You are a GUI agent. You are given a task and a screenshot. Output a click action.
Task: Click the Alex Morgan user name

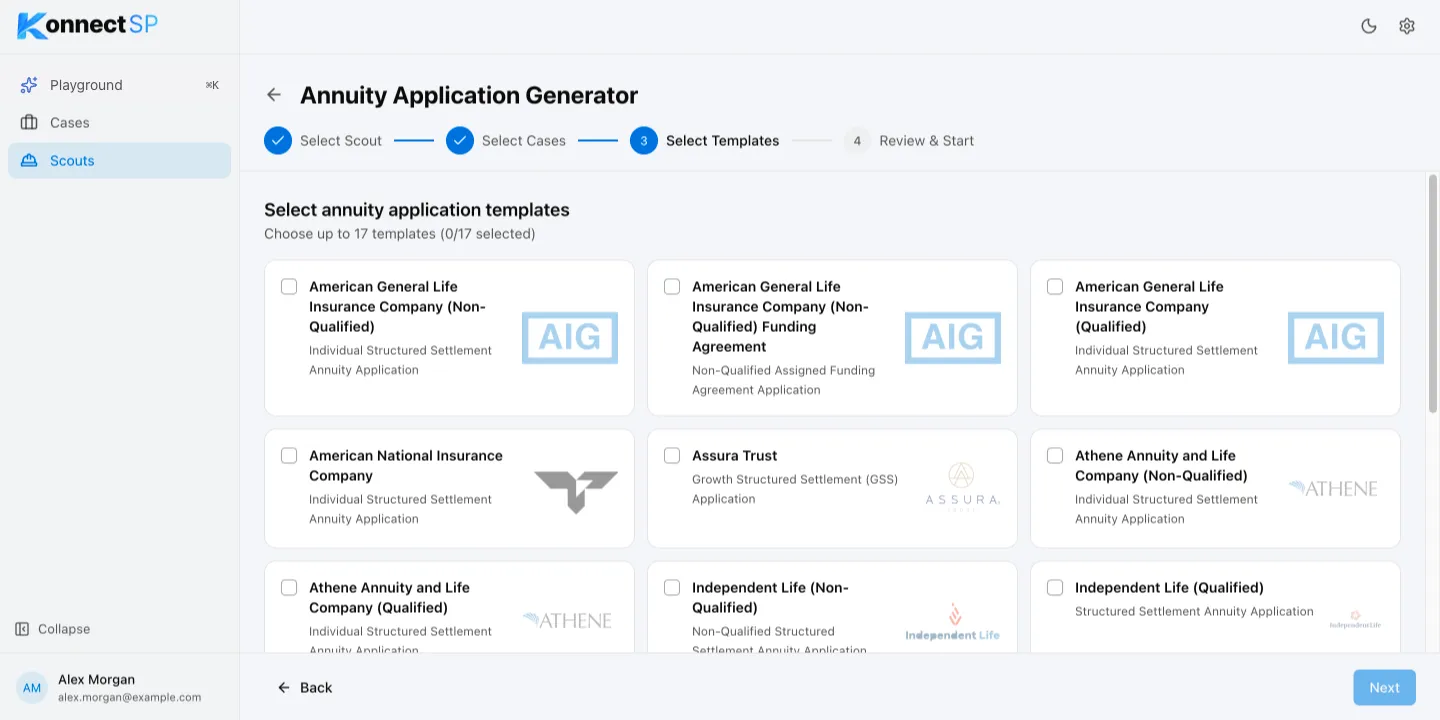96,680
